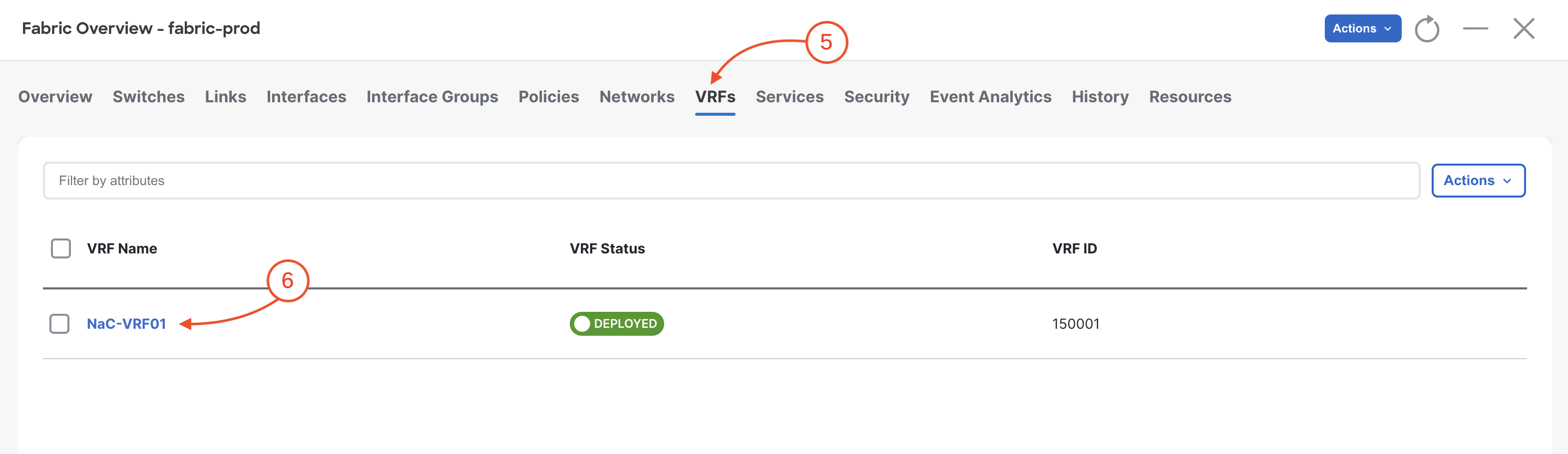1568x454 pixels.
Task: Refresh the fabric overview
Action: (1427, 28)
